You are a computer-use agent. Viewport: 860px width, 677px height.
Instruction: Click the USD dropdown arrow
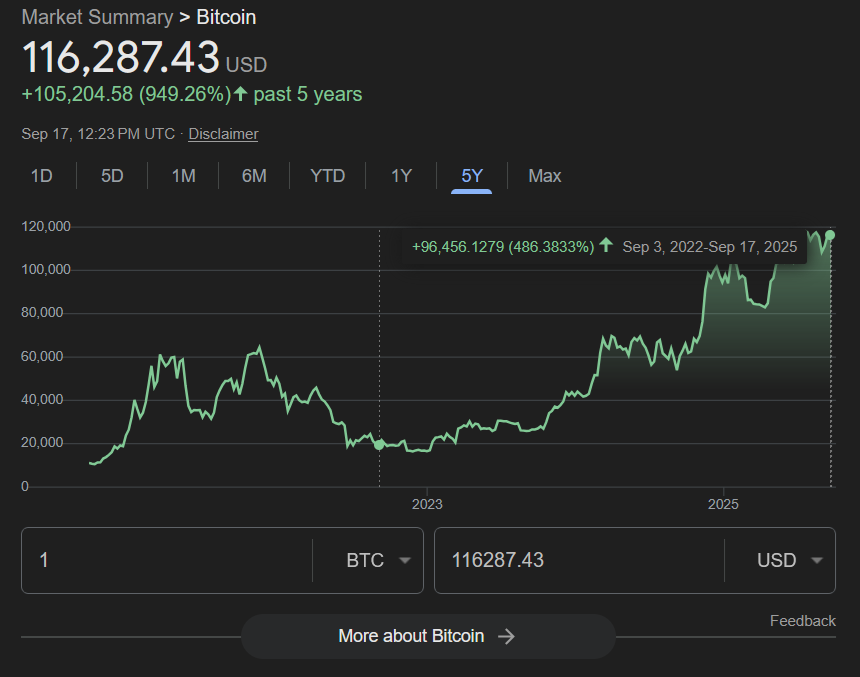pyautogui.click(x=817, y=561)
